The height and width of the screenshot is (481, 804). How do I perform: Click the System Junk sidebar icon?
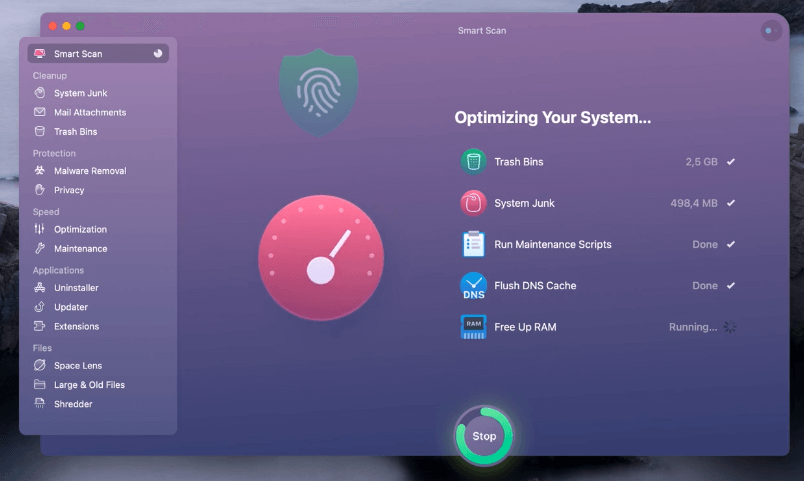tap(39, 93)
